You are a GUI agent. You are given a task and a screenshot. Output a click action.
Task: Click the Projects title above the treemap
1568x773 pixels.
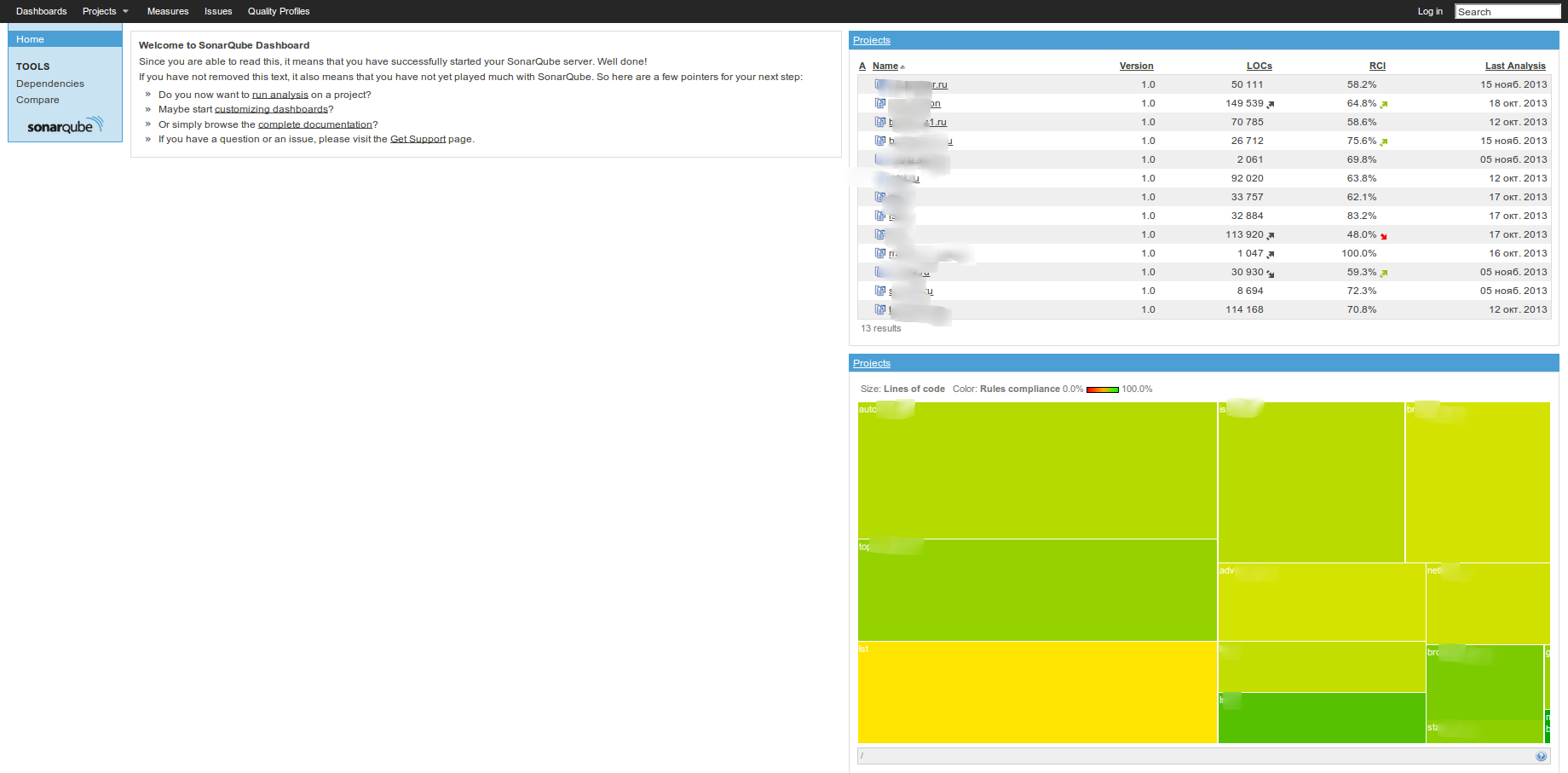point(872,363)
